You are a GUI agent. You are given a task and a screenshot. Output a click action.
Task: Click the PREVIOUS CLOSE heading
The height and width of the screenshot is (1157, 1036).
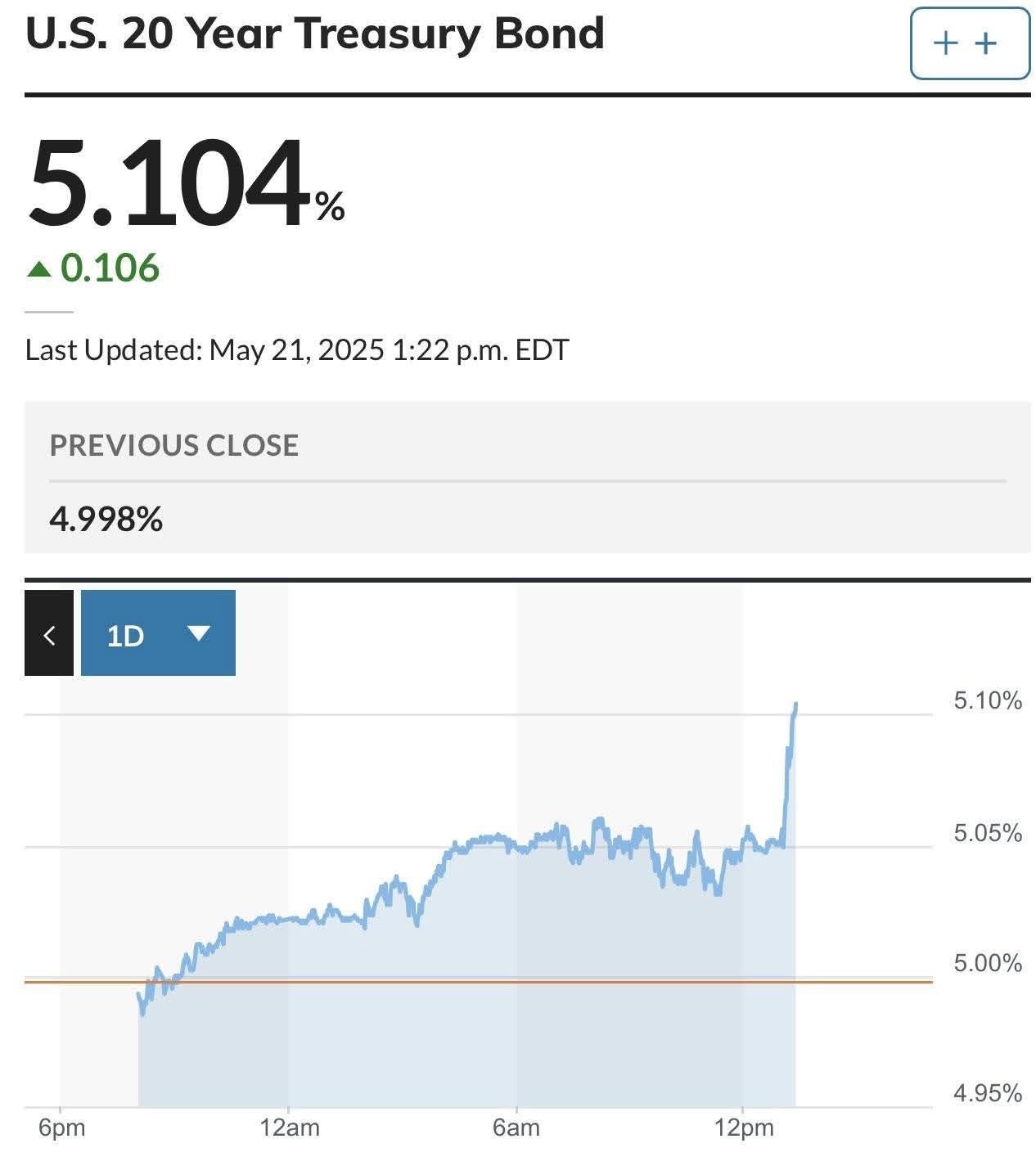(174, 445)
